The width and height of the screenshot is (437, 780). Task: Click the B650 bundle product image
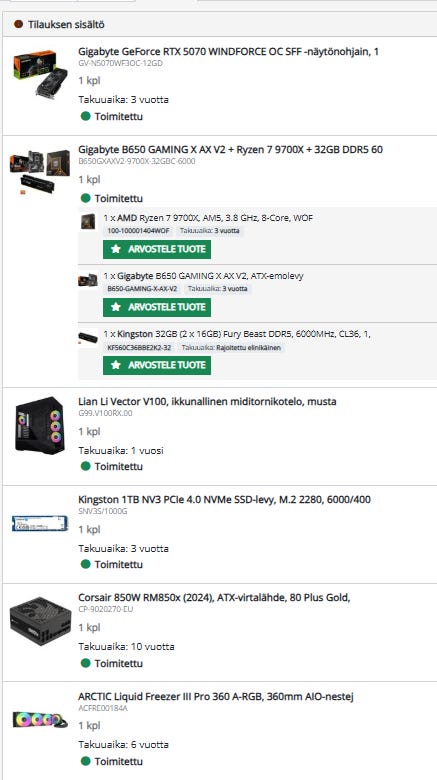tap(40, 172)
